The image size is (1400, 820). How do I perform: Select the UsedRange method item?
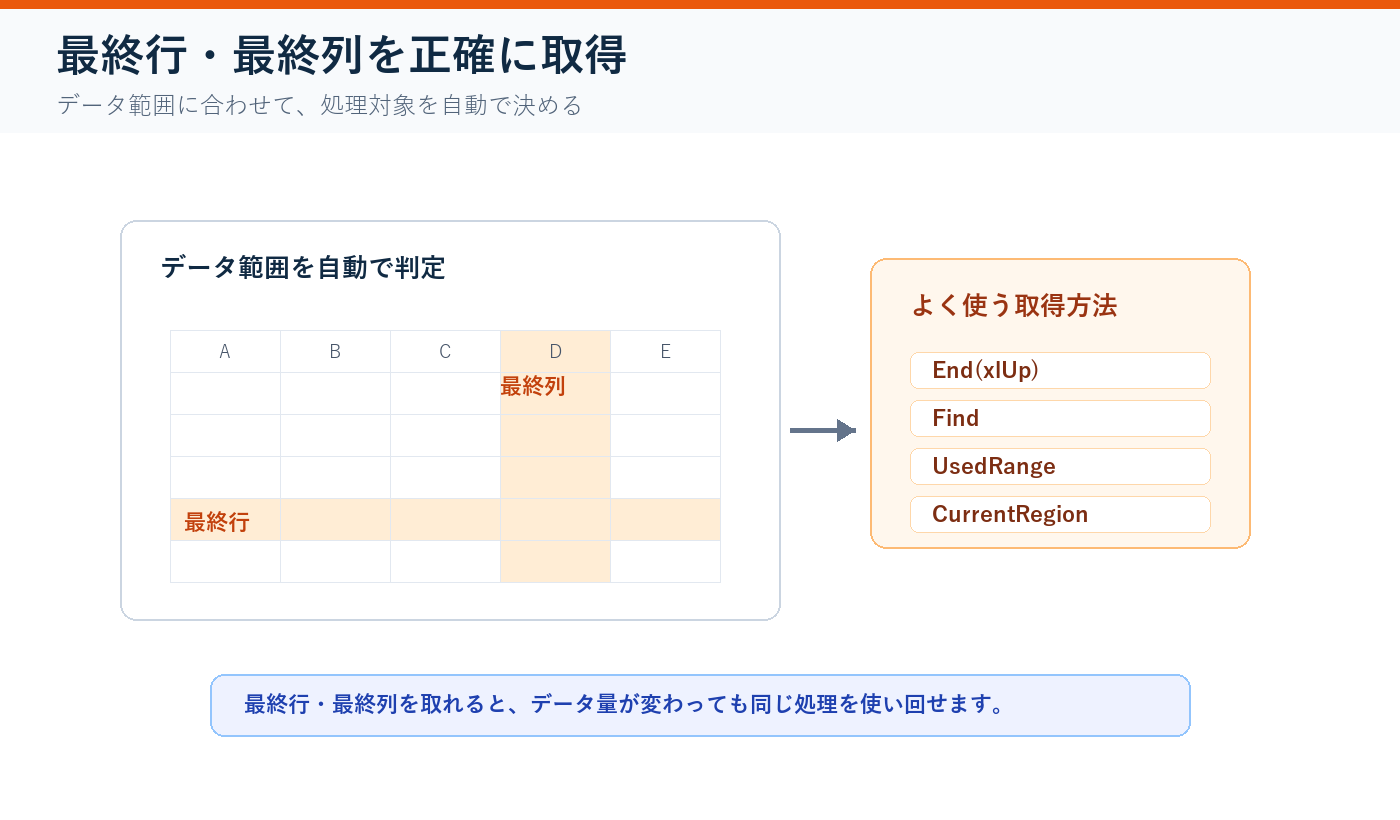[x=1060, y=466]
